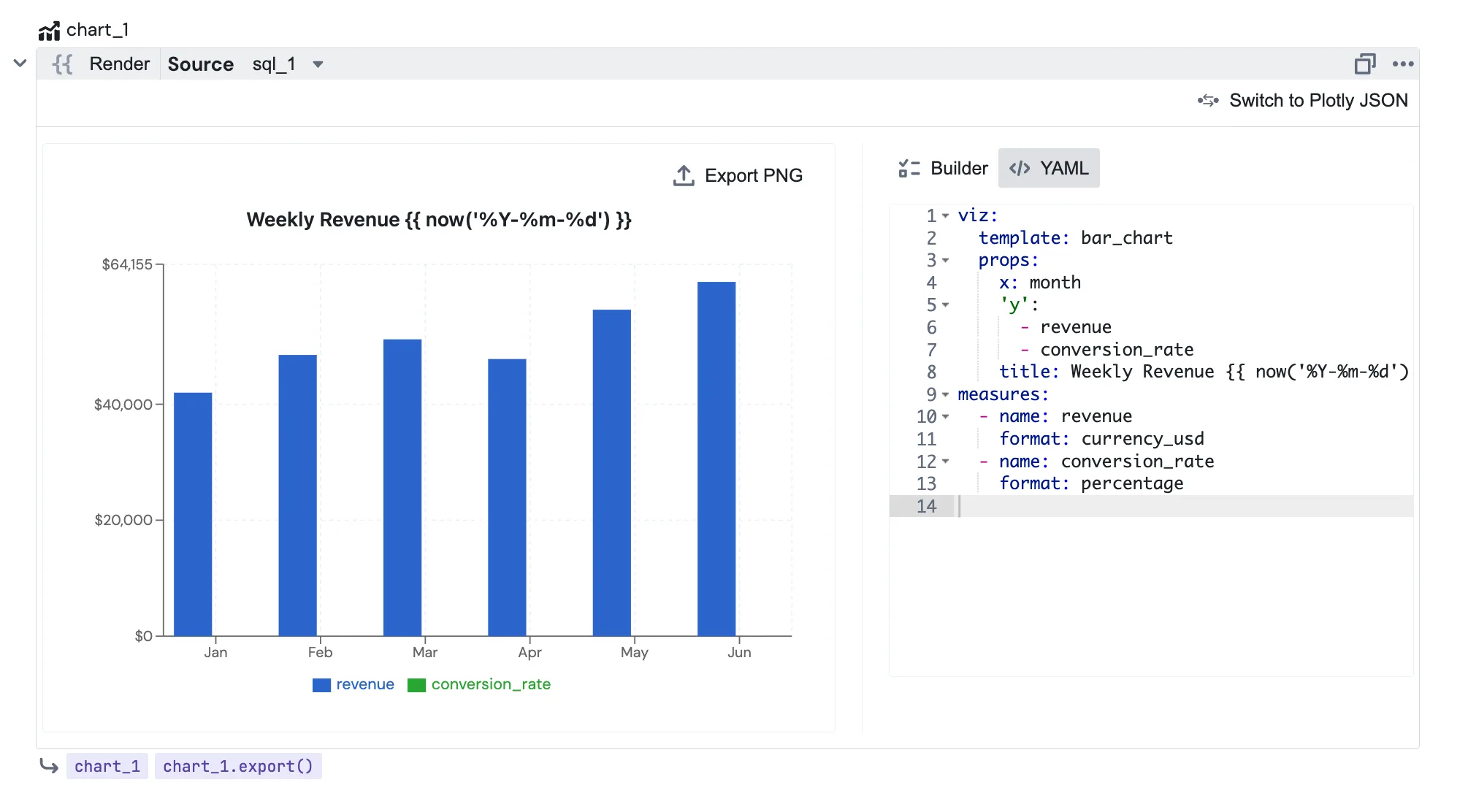This screenshot has width=1468, height=812.
Task: Click '- revenue' on line 6
Action: point(1066,327)
